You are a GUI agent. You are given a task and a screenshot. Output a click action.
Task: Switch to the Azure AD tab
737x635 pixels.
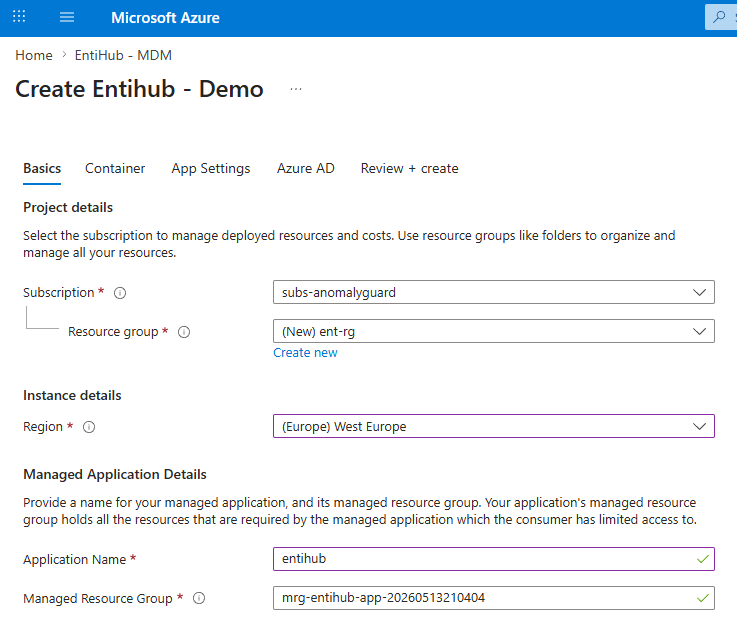306,168
